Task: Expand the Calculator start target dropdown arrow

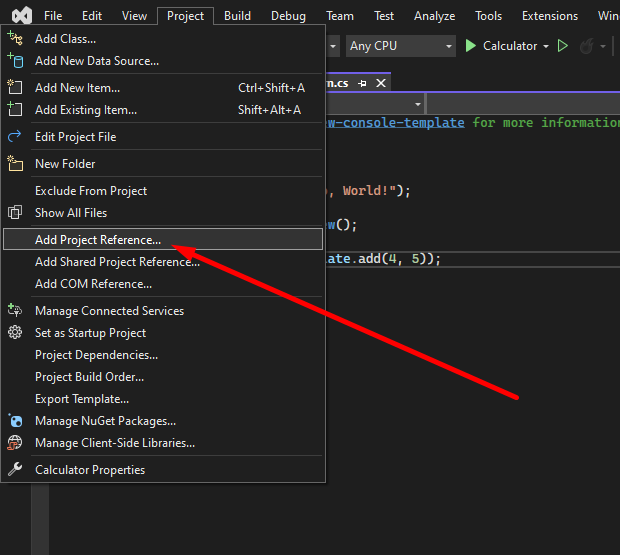Action: pos(546,46)
